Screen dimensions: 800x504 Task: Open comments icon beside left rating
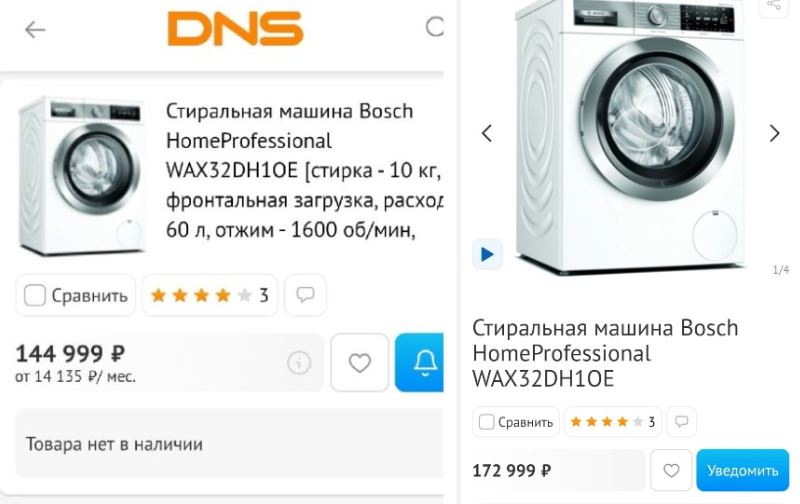click(305, 295)
